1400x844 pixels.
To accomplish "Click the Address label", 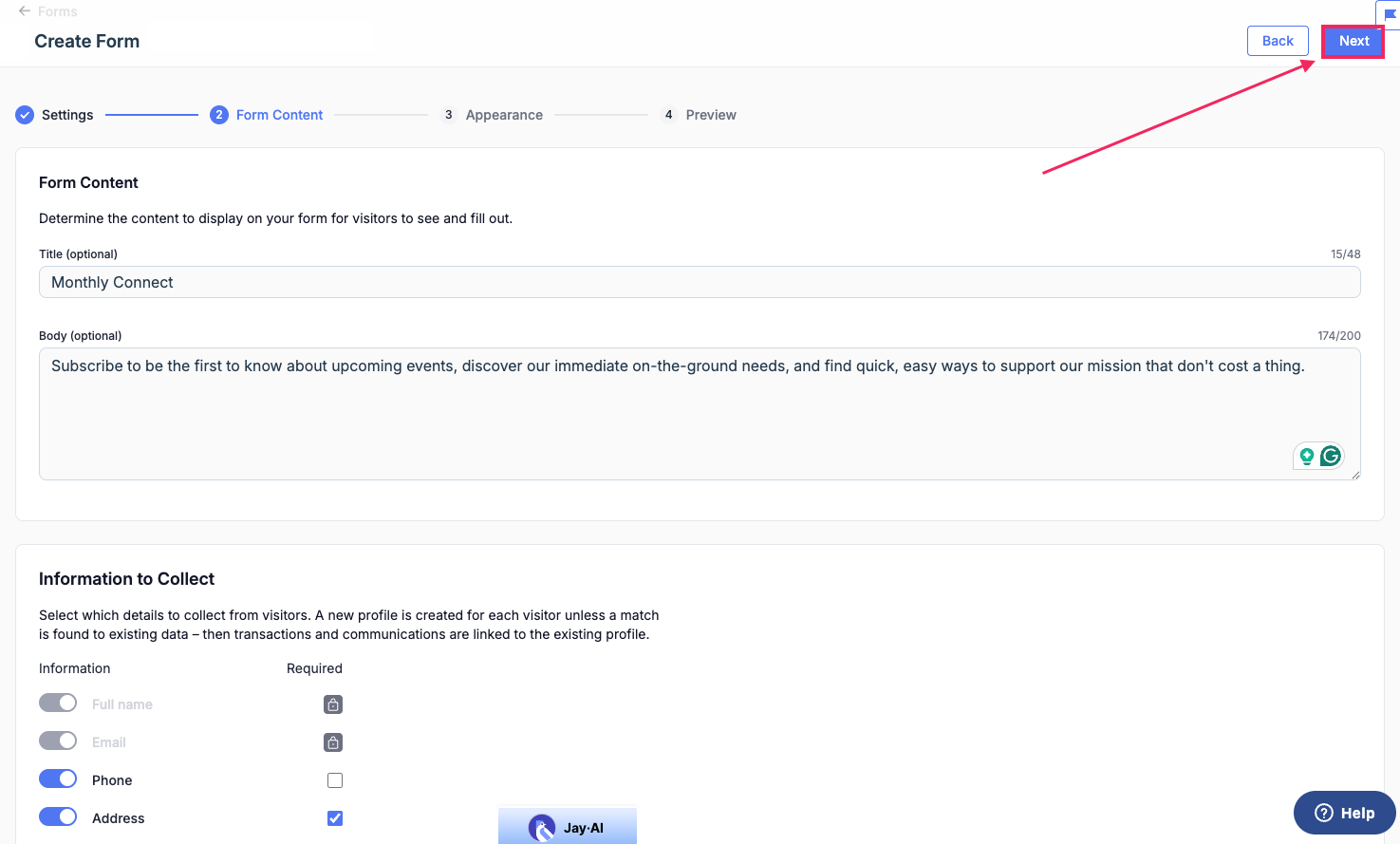I will click(x=119, y=818).
